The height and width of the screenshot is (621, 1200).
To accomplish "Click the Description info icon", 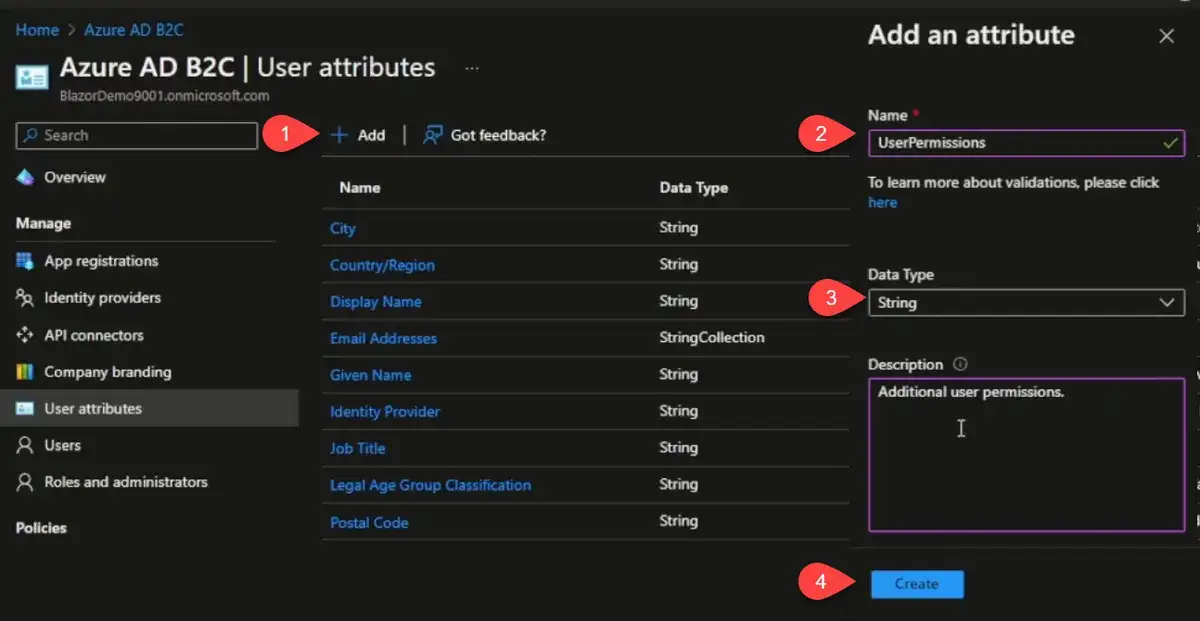I will [961, 365].
